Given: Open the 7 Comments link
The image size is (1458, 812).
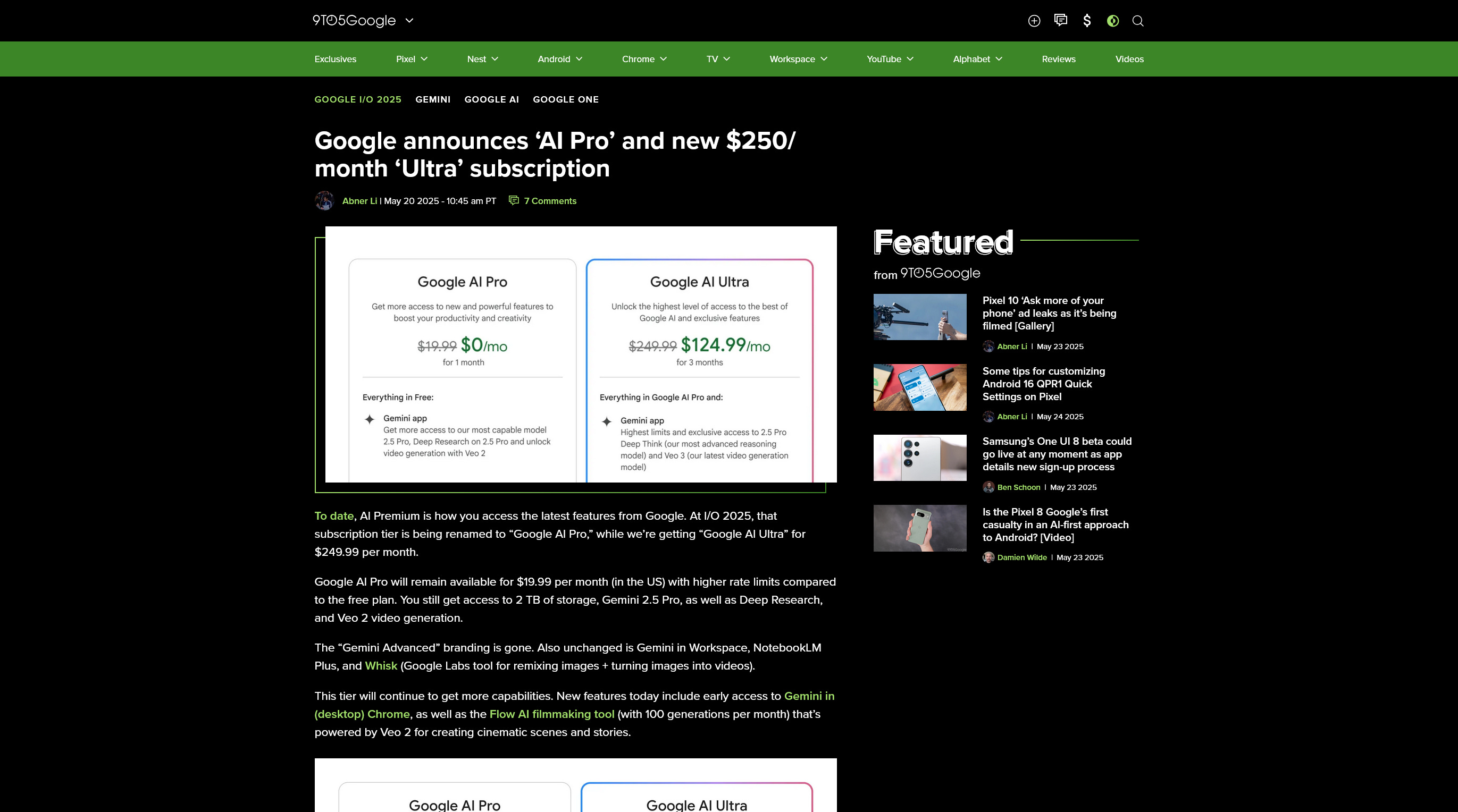Looking at the screenshot, I should 550,201.
